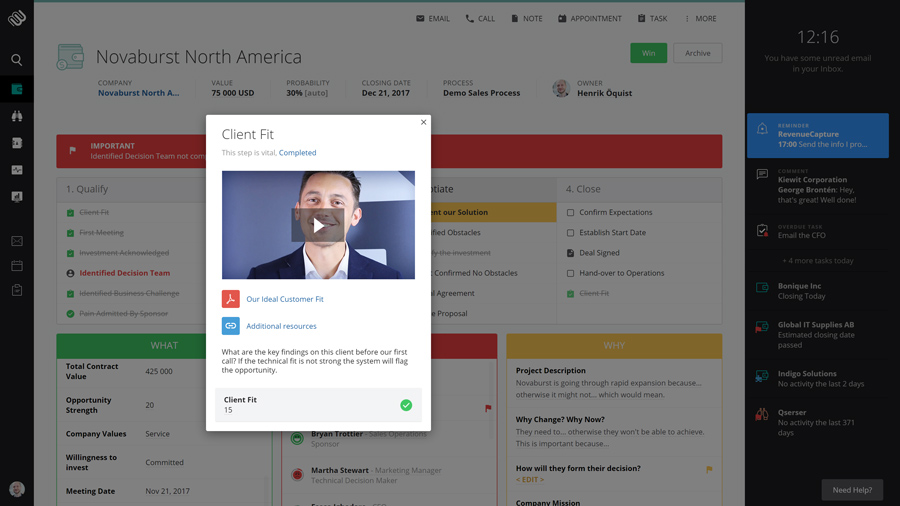The height and width of the screenshot is (506, 900).
Task: Click Bryan Trottier's green status icon
Action: [x=297, y=438]
